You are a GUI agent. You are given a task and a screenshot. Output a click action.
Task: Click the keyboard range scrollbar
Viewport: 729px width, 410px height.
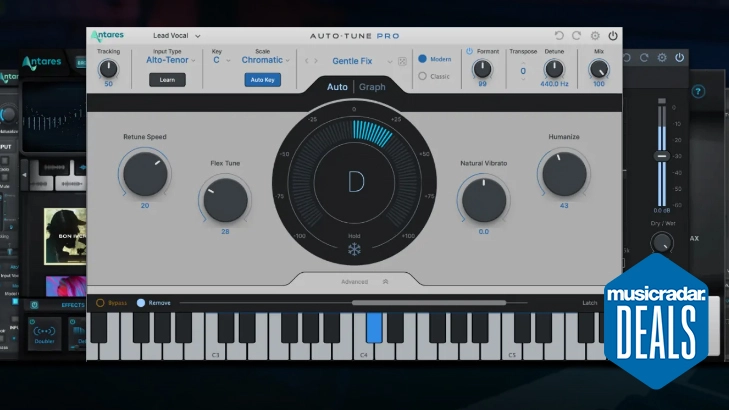tap(429, 303)
